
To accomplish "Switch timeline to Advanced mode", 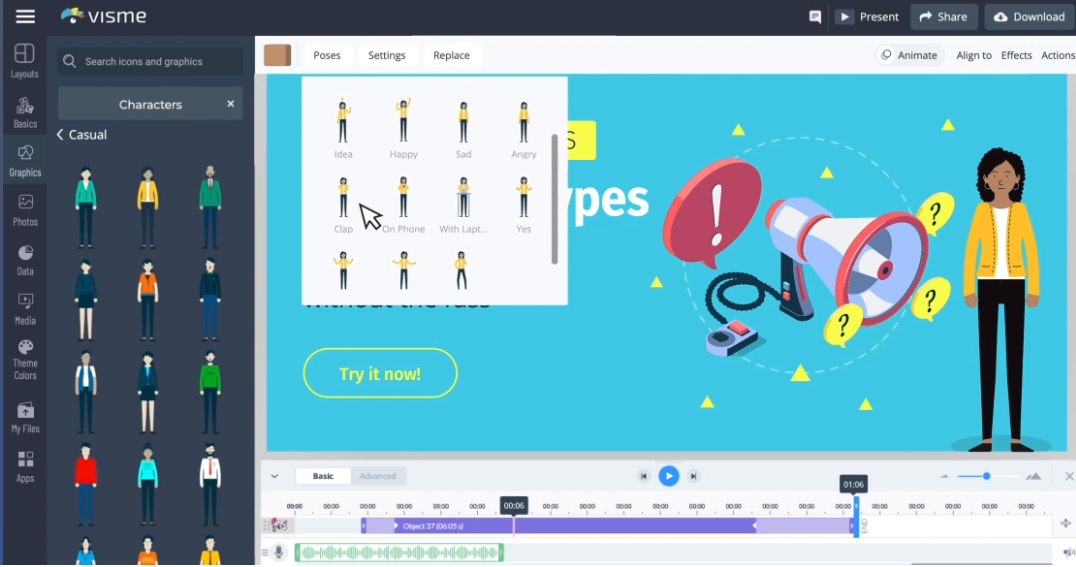I will [x=378, y=476].
